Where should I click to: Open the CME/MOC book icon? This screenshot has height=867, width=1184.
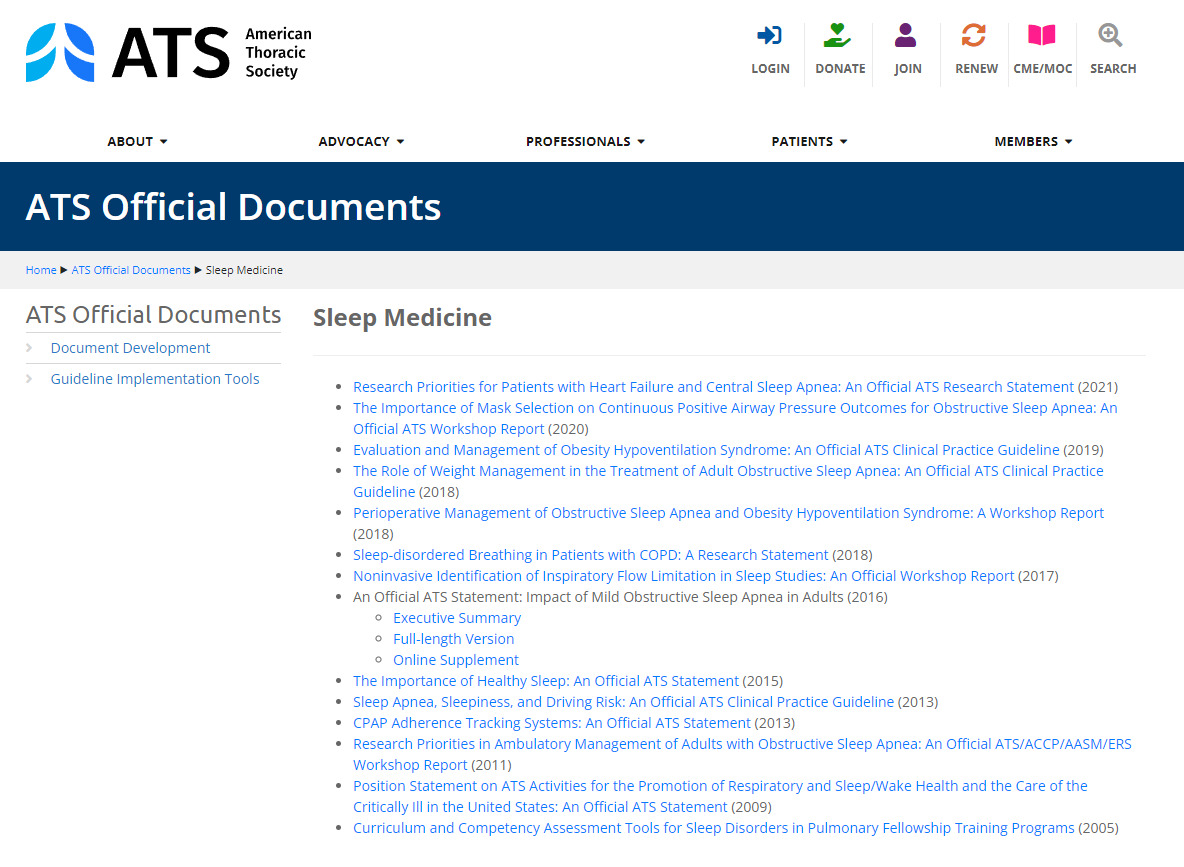click(x=1042, y=36)
